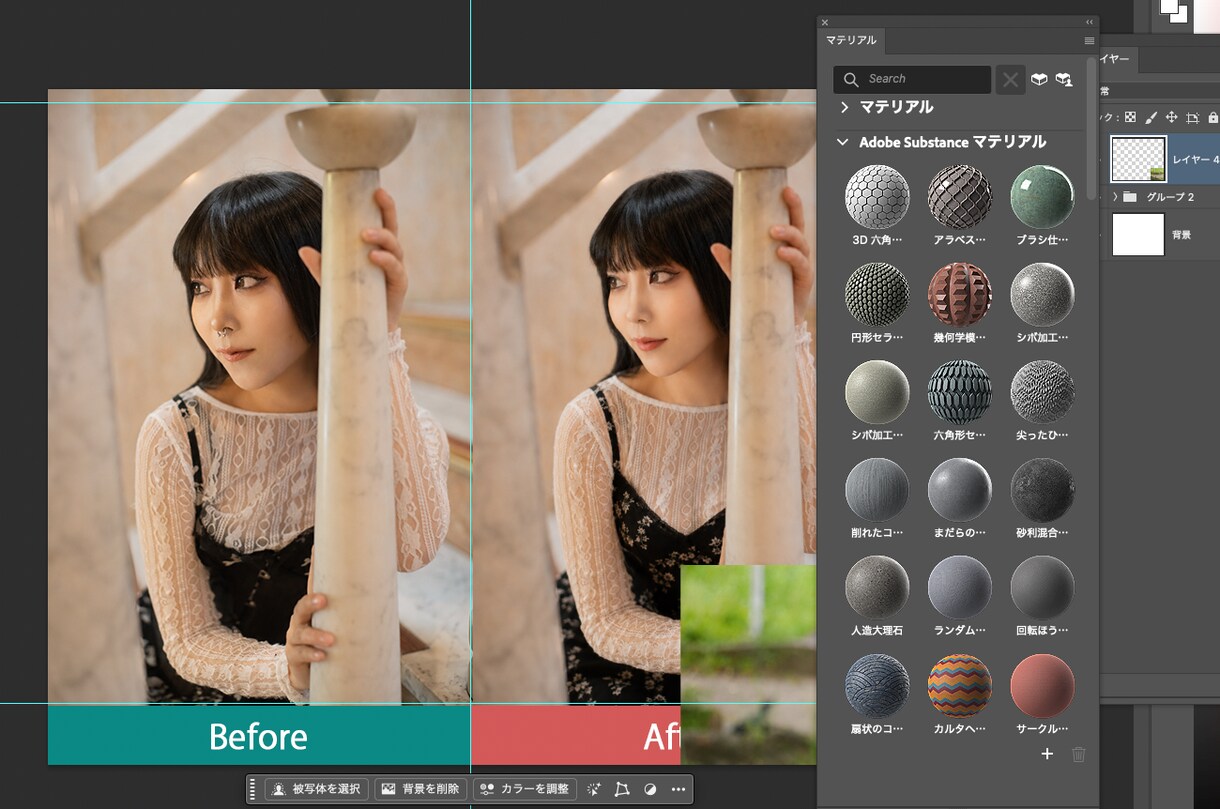Select the 幾何学模 material sphere
The width and height of the screenshot is (1220, 809).
960,295
